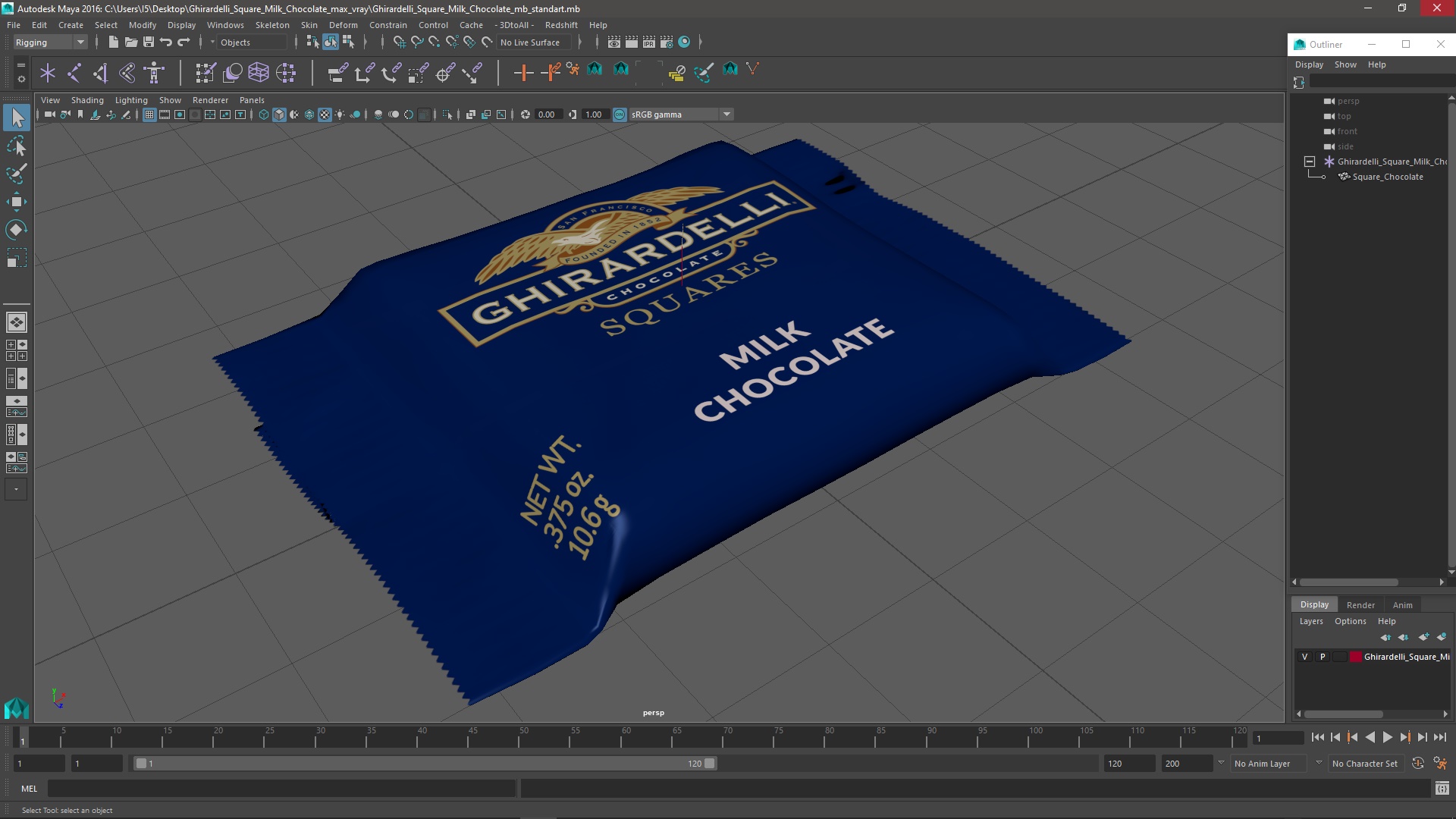This screenshot has width=1456, height=819.
Task: Activate the Lasso select tool
Action: pos(17,146)
